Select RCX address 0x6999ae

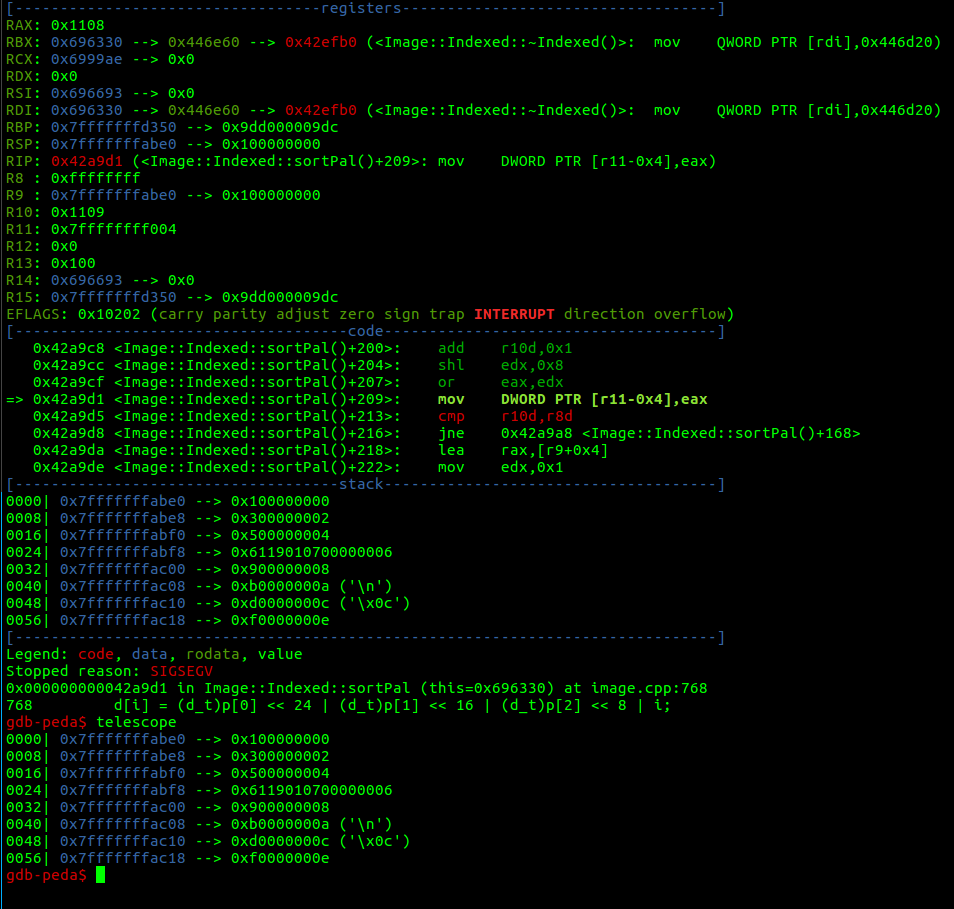pyautogui.click(x=86, y=60)
